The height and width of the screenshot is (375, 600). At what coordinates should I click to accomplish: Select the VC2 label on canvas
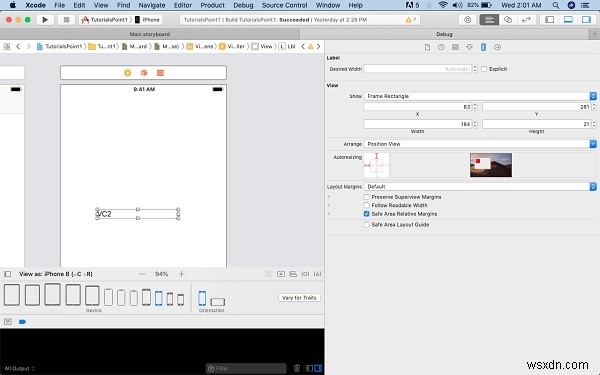pos(137,214)
